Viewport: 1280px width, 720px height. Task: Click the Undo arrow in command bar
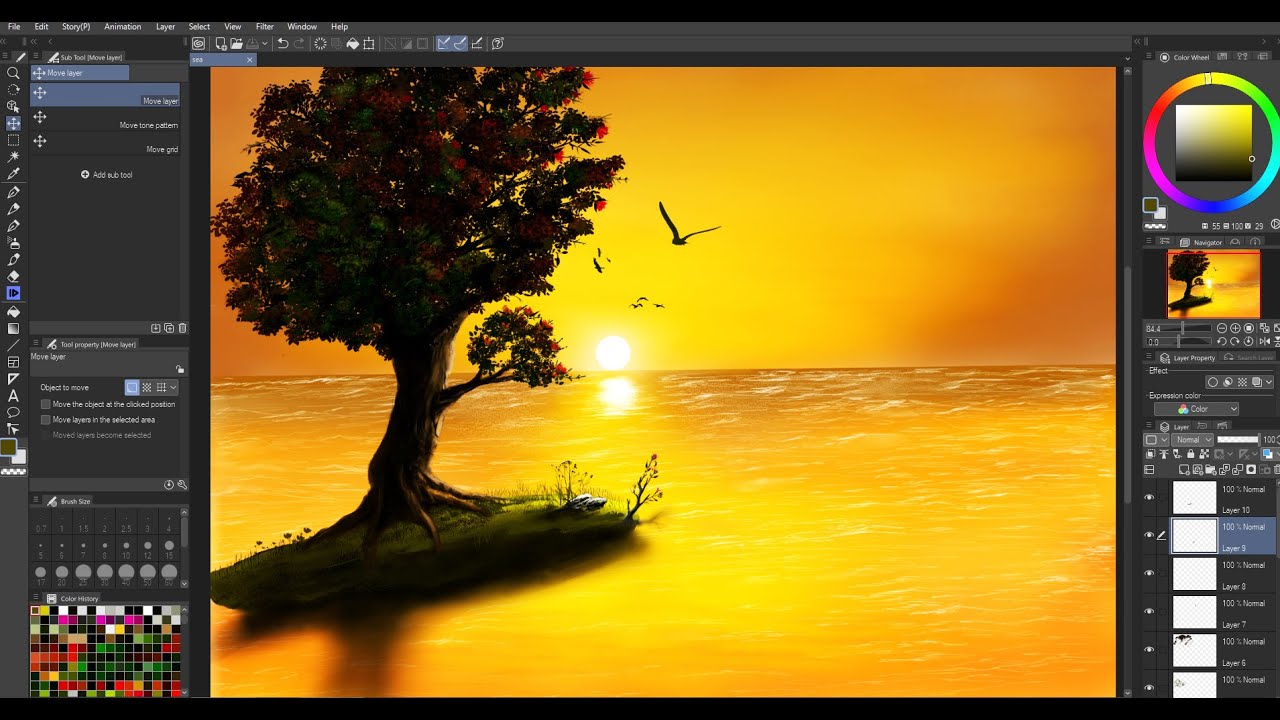(283, 43)
